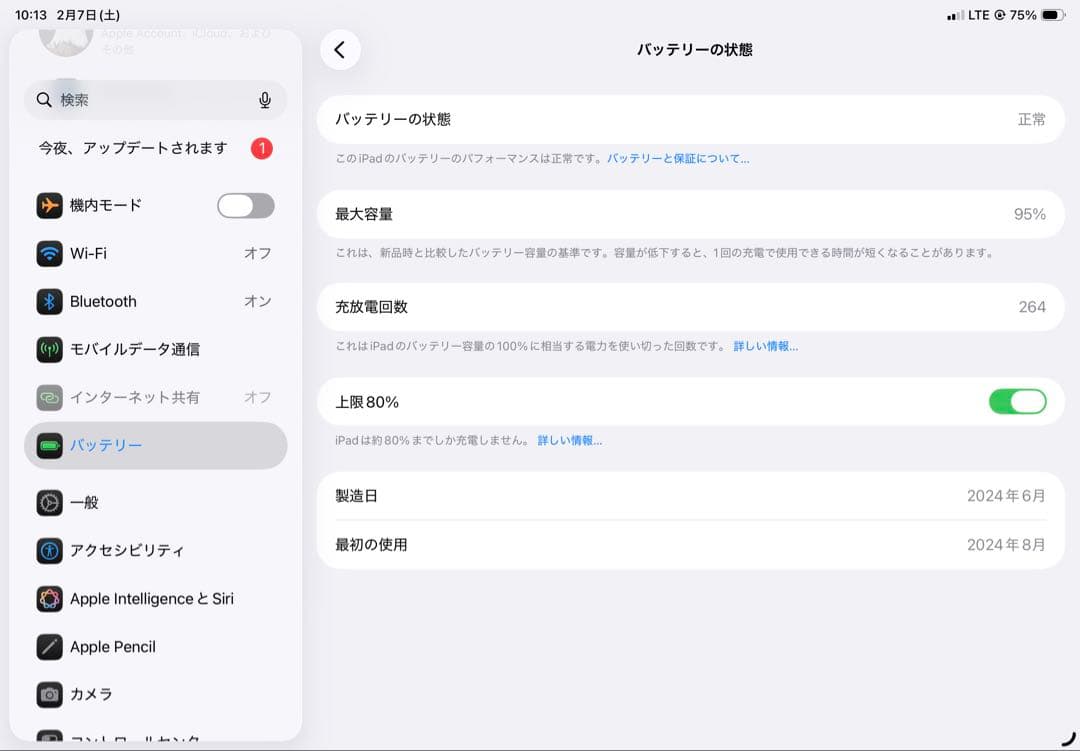This screenshot has height=751, width=1080.
Task: Tap the microphone icon in the search bar
Action: point(263,100)
